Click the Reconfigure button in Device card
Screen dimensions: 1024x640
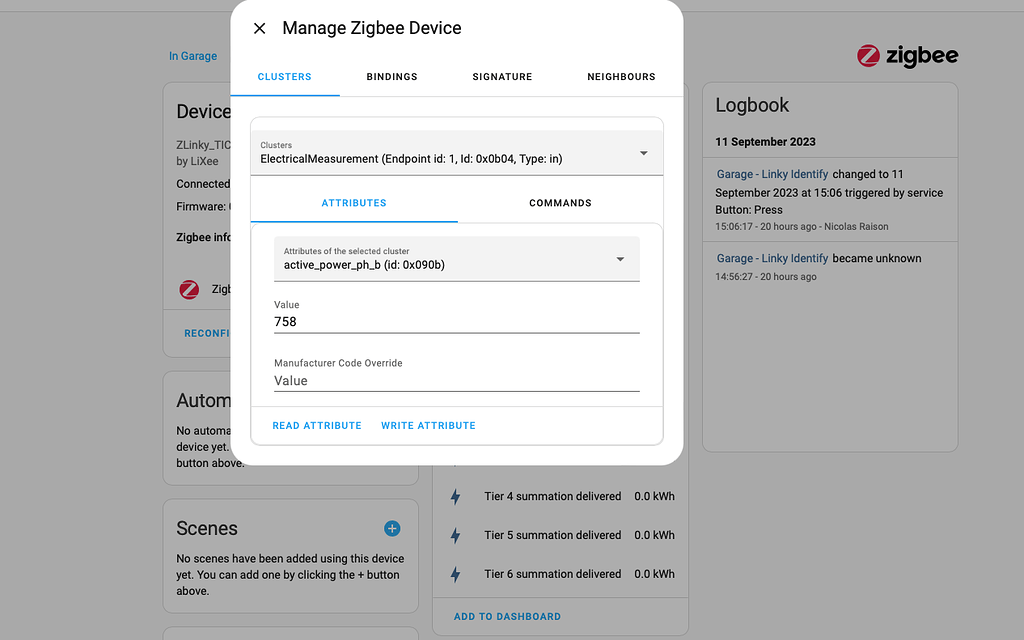(206, 334)
